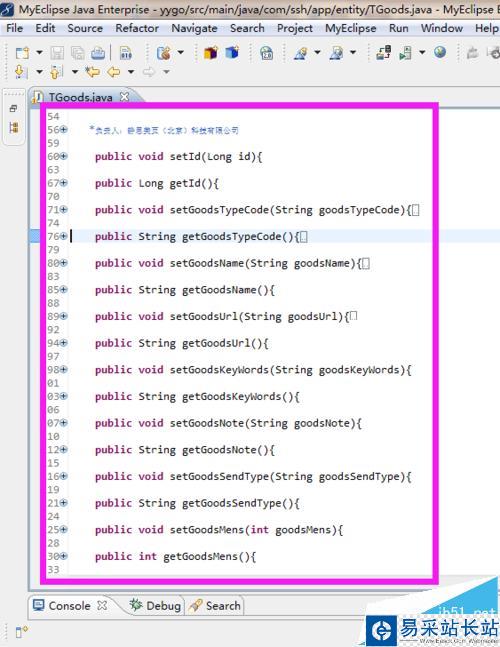Click folded-code box after setGoodsTypeCode line
This screenshot has height=647, width=500.
[416, 210]
